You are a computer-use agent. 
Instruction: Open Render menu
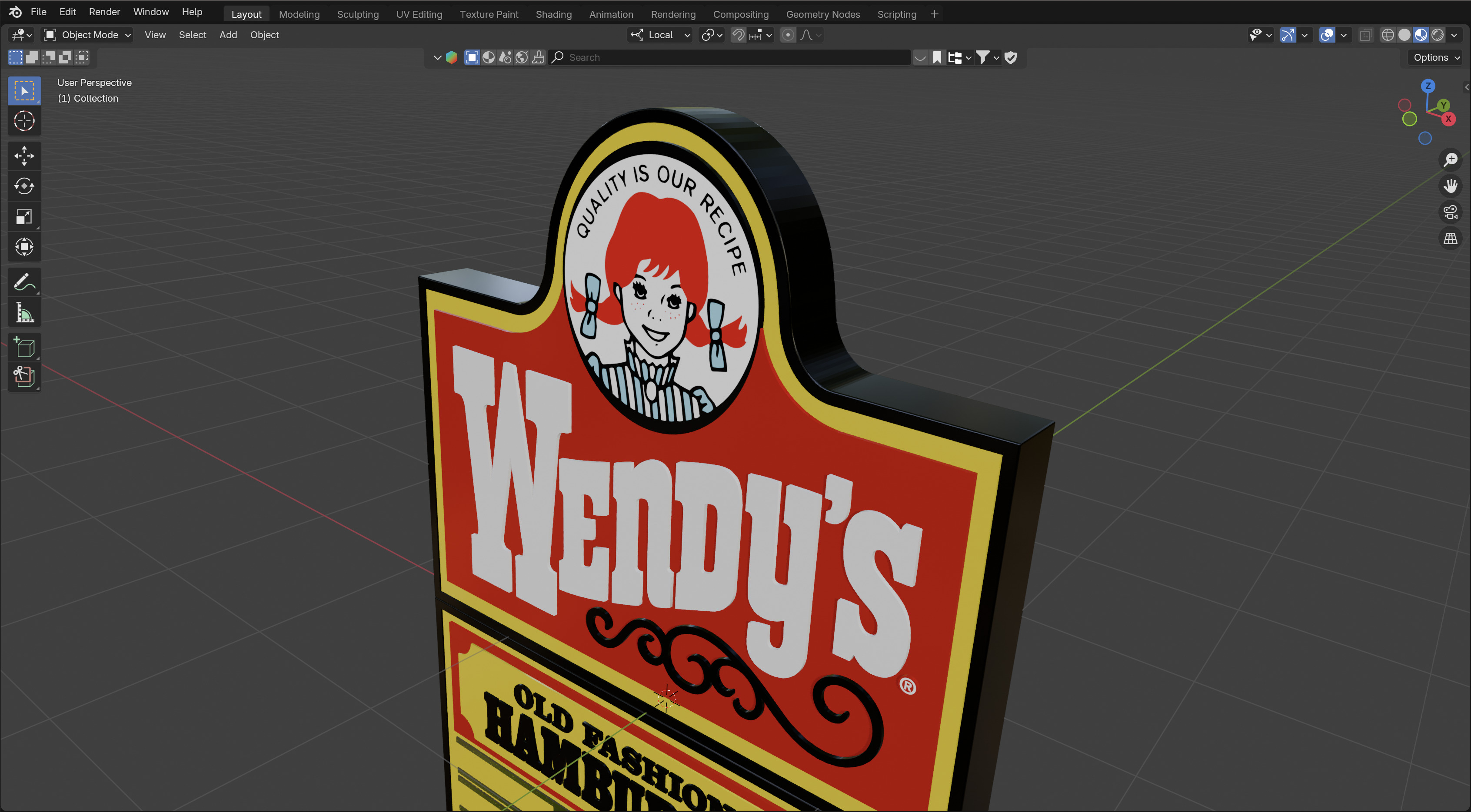point(104,12)
